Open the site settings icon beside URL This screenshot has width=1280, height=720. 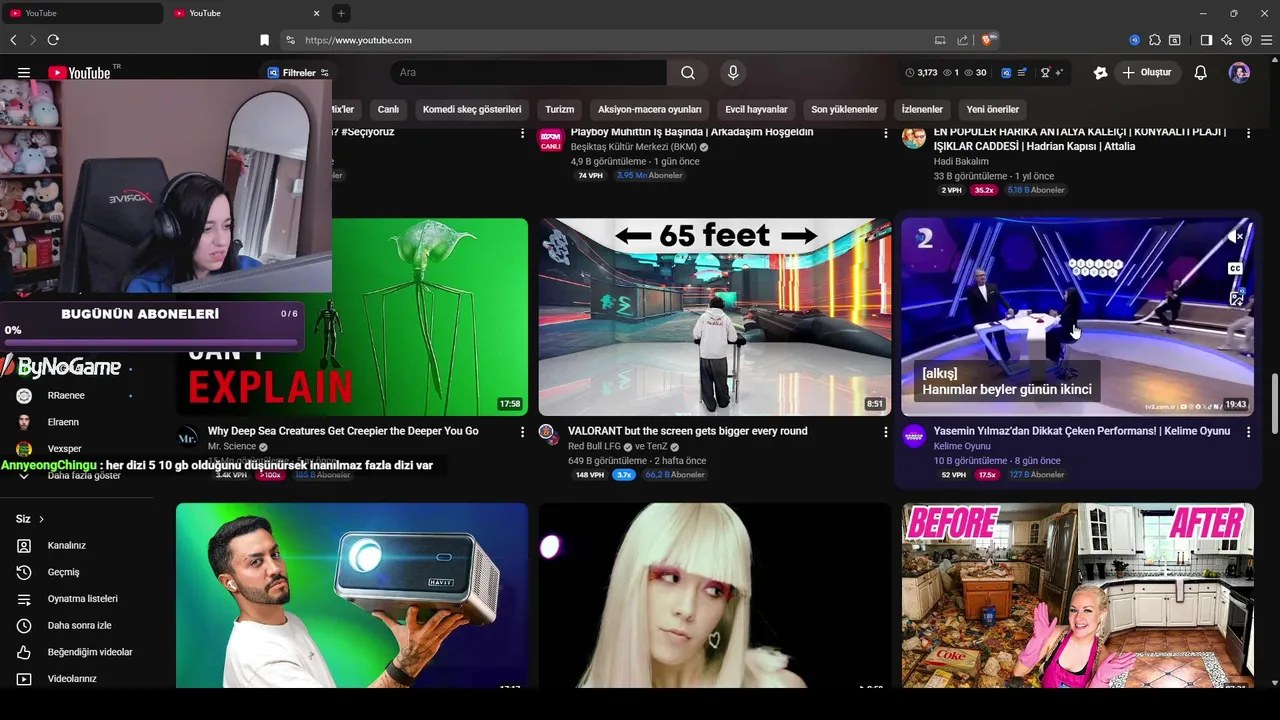[291, 40]
